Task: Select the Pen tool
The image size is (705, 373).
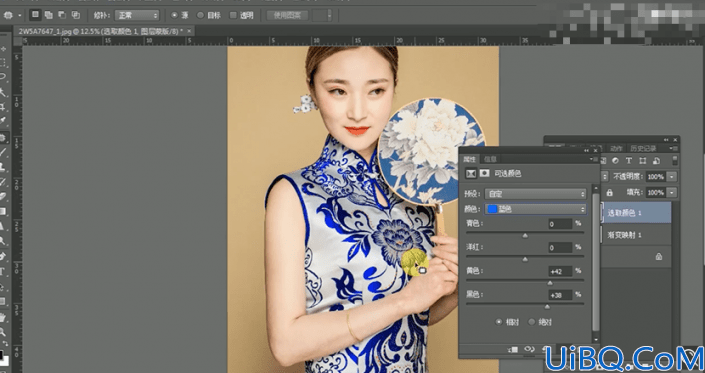Action: point(4,256)
